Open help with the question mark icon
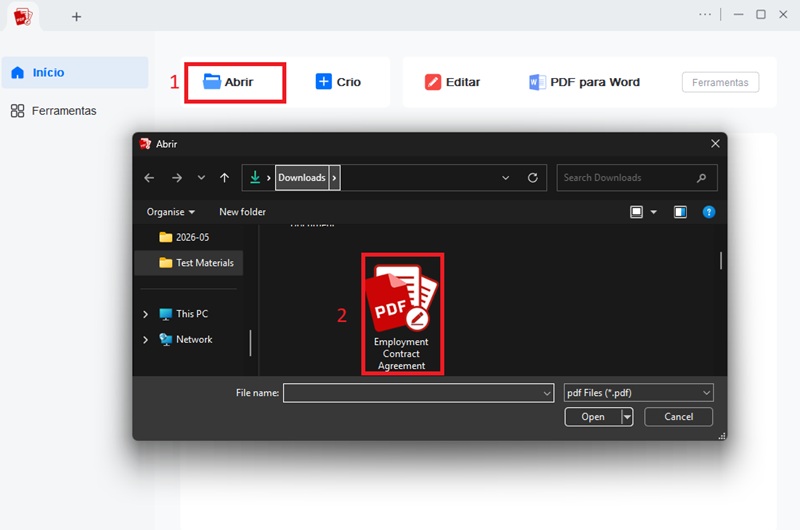The image size is (800, 530). (x=709, y=212)
